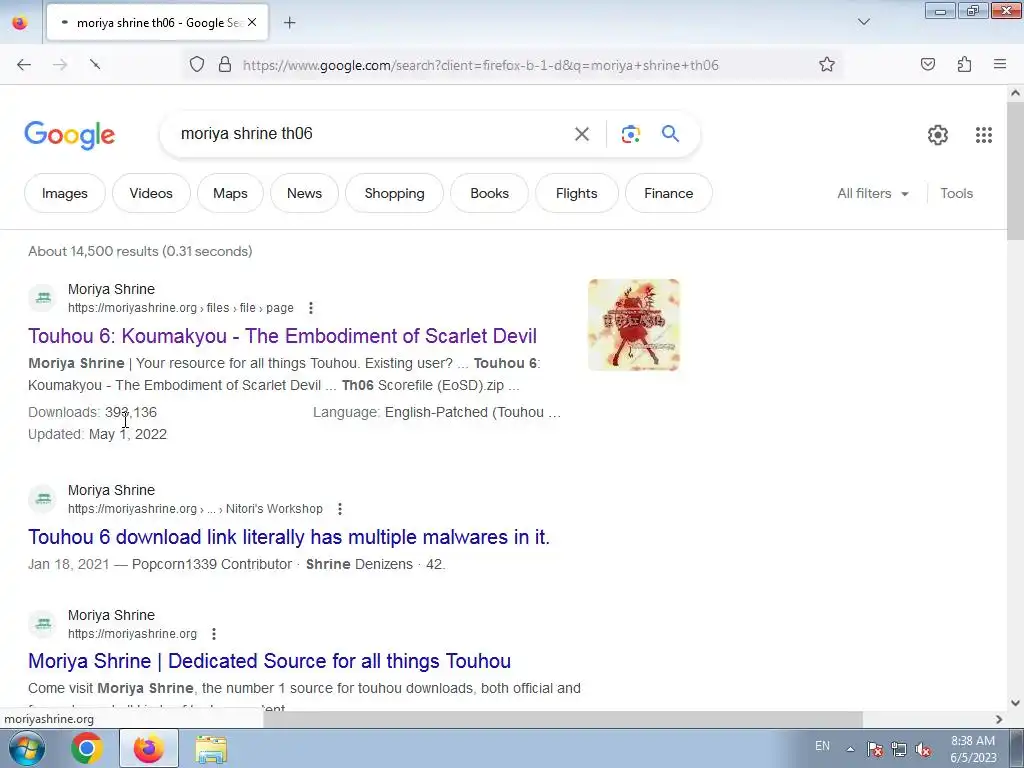Launch Google Chrome from the taskbar
1024x768 pixels.
click(x=87, y=748)
